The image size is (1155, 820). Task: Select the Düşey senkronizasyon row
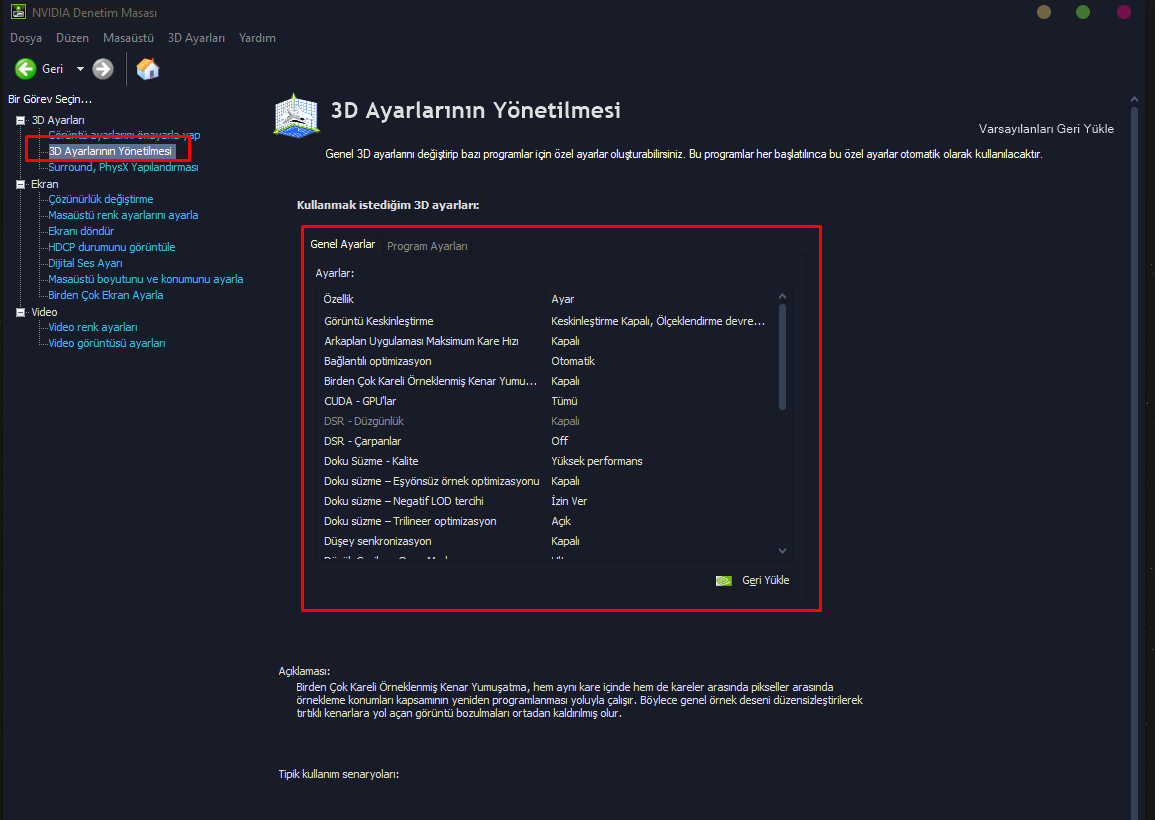547,541
